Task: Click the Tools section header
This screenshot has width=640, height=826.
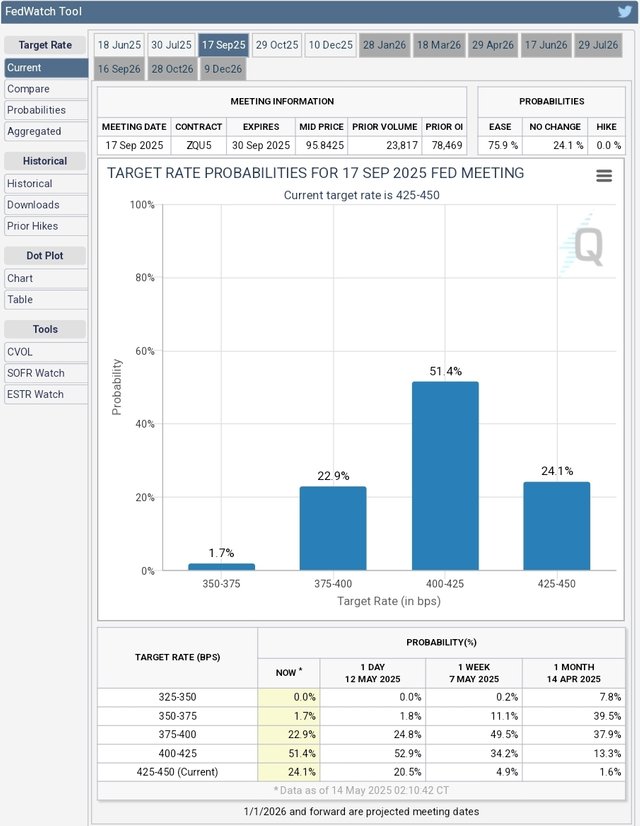Action: coord(45,329)
